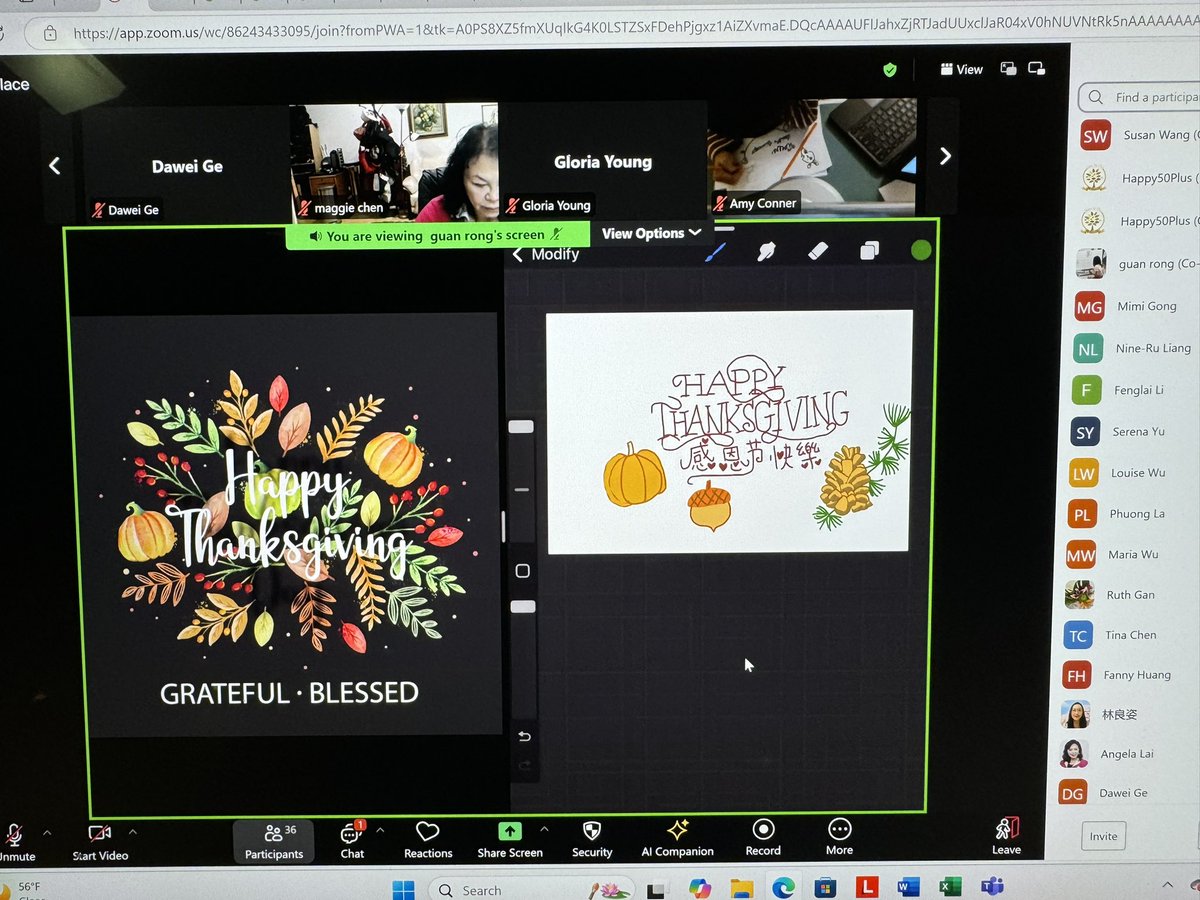Screen dimensions: 1200x900
Task: Click the Find a participant search field
Action: (1140, 97)
